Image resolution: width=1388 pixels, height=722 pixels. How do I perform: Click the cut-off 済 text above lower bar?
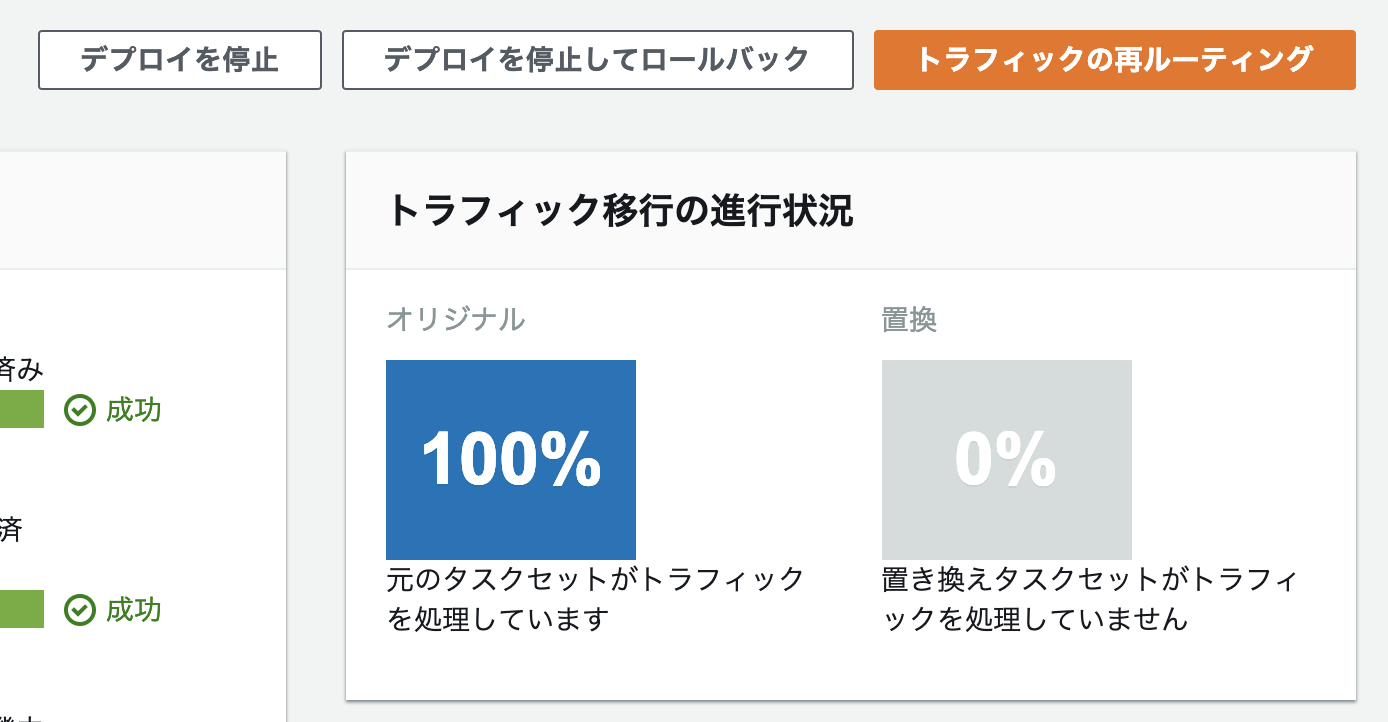pos(10,530)
